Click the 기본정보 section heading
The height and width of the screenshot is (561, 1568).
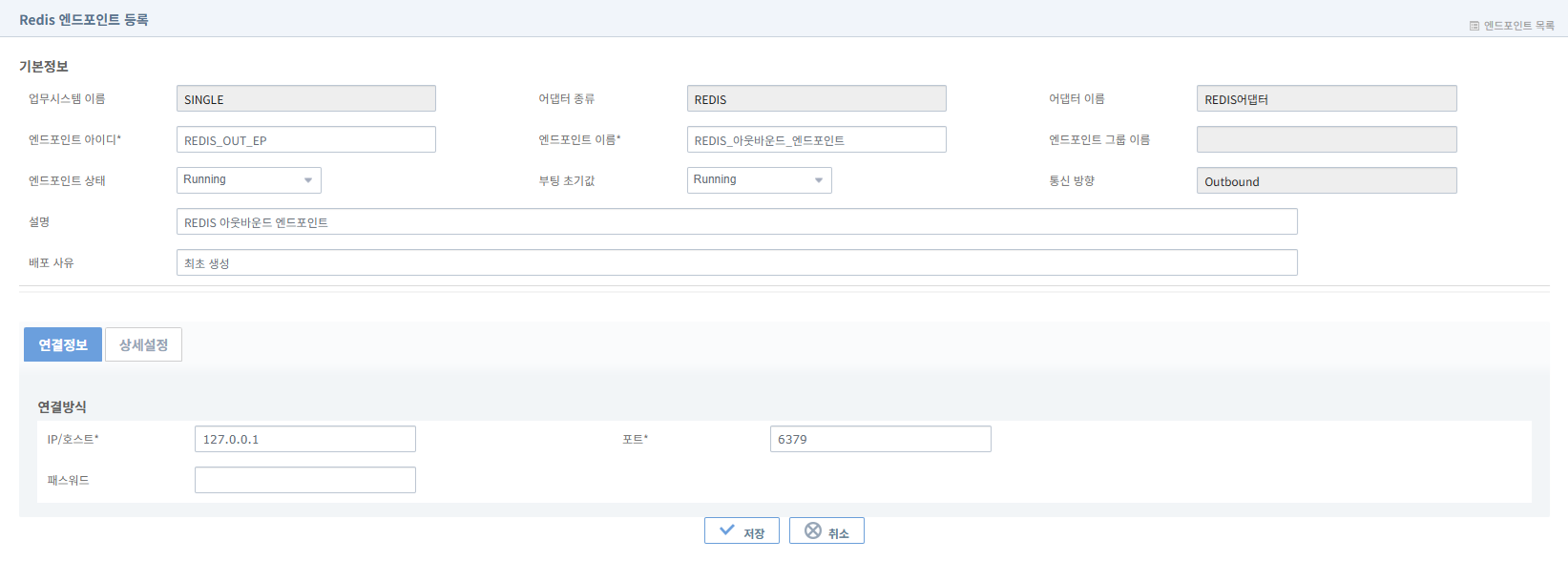click(44, 66)
